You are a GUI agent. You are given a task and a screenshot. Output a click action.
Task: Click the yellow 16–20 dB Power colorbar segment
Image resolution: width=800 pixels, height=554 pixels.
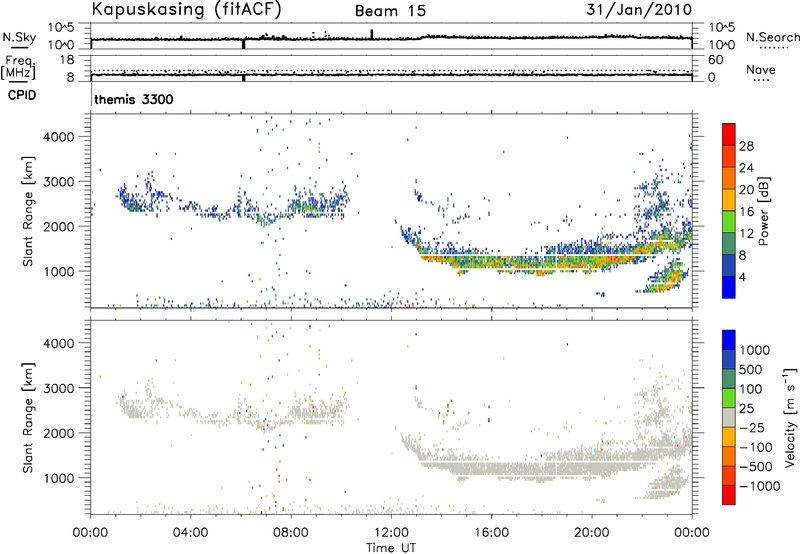point(729,199)
